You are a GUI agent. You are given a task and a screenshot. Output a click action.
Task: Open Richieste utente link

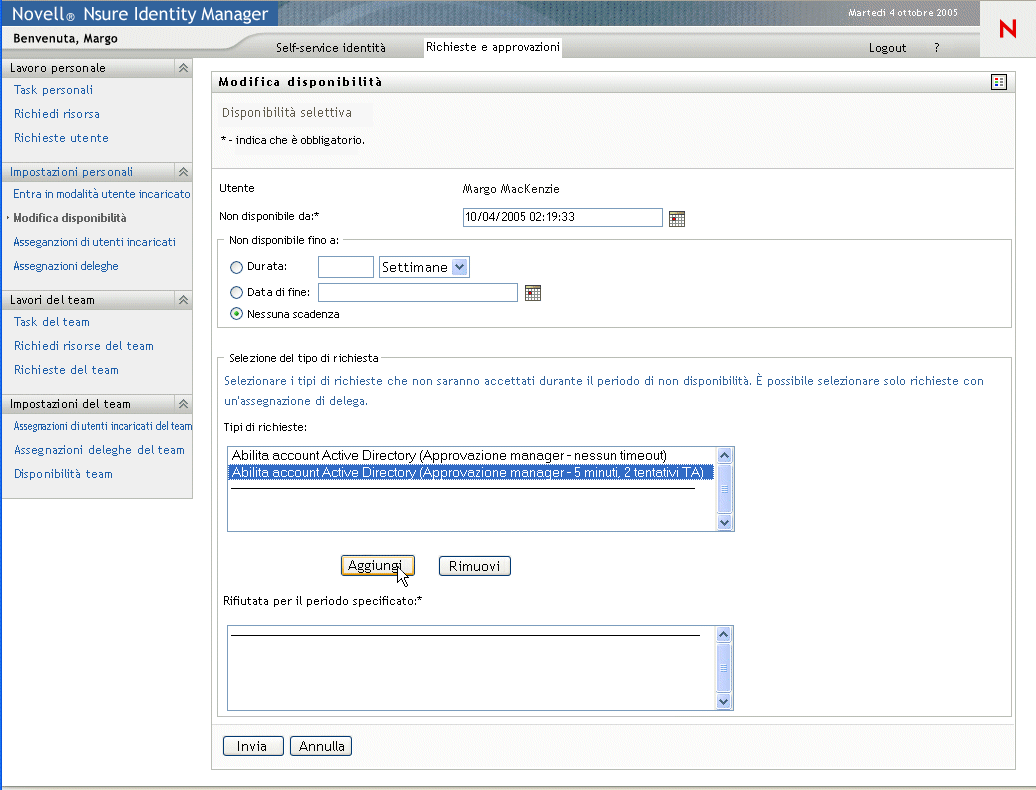click(x=61, y=137)
